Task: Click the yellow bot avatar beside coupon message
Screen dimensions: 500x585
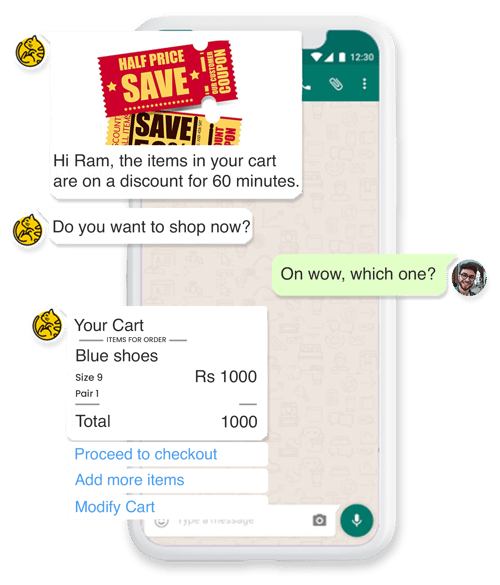Action: click(31, 52)
